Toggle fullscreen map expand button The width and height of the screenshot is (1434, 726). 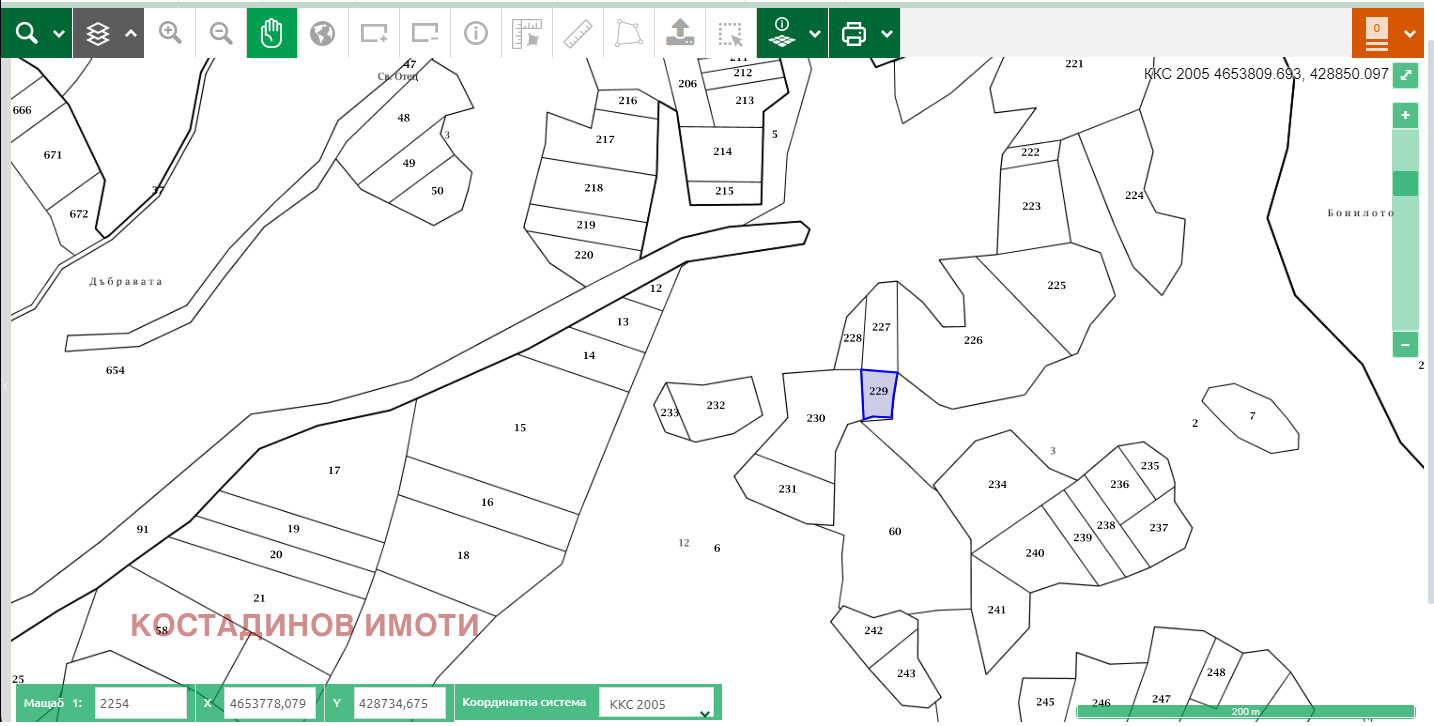(1406, 75)
